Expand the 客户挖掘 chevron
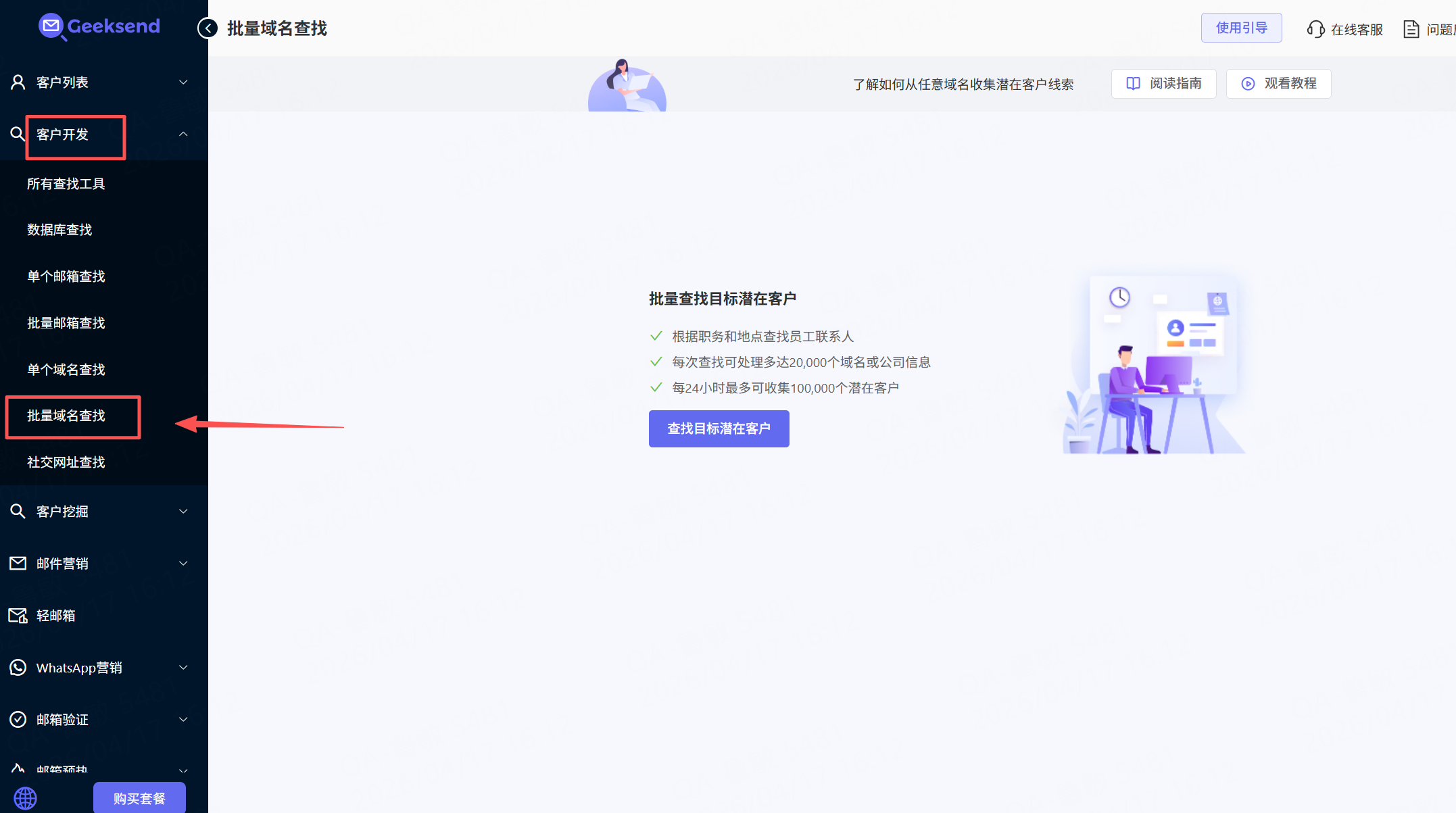This screenshot has height=813, width=1456. point(183,512)
